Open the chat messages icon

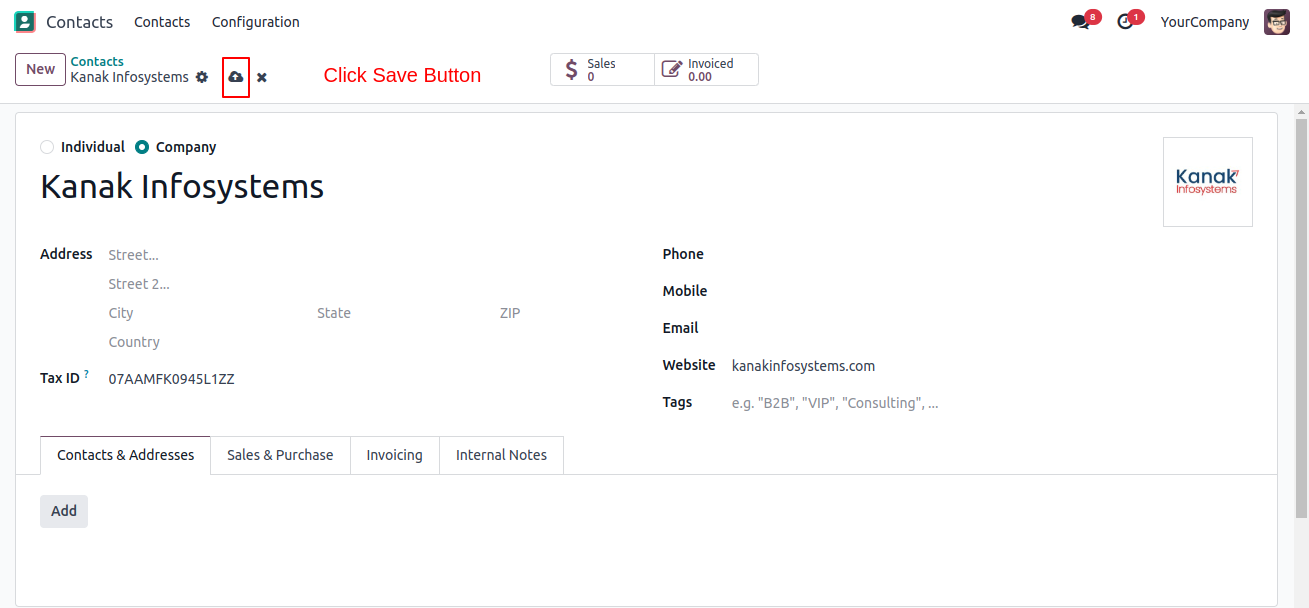click(1079, 22)
